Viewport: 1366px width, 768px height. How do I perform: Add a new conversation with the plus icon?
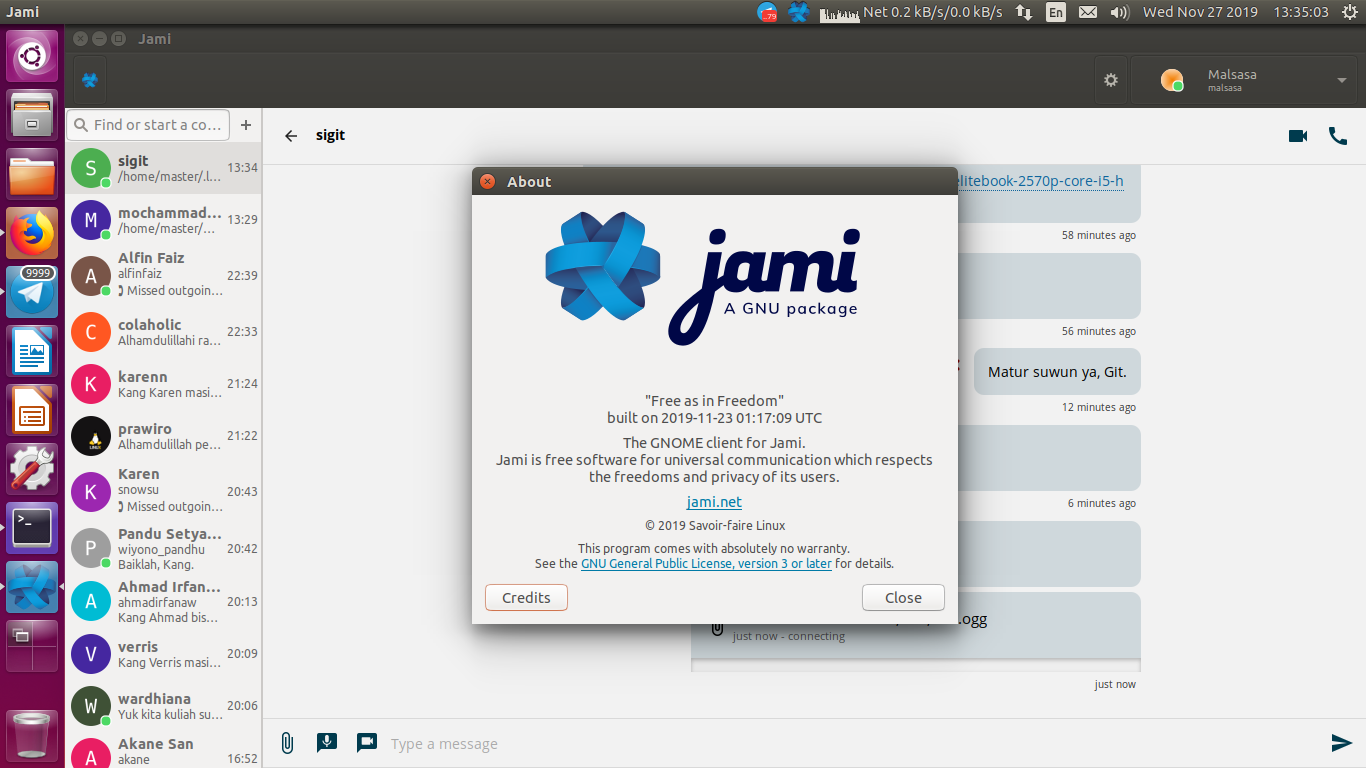(245, 125)
